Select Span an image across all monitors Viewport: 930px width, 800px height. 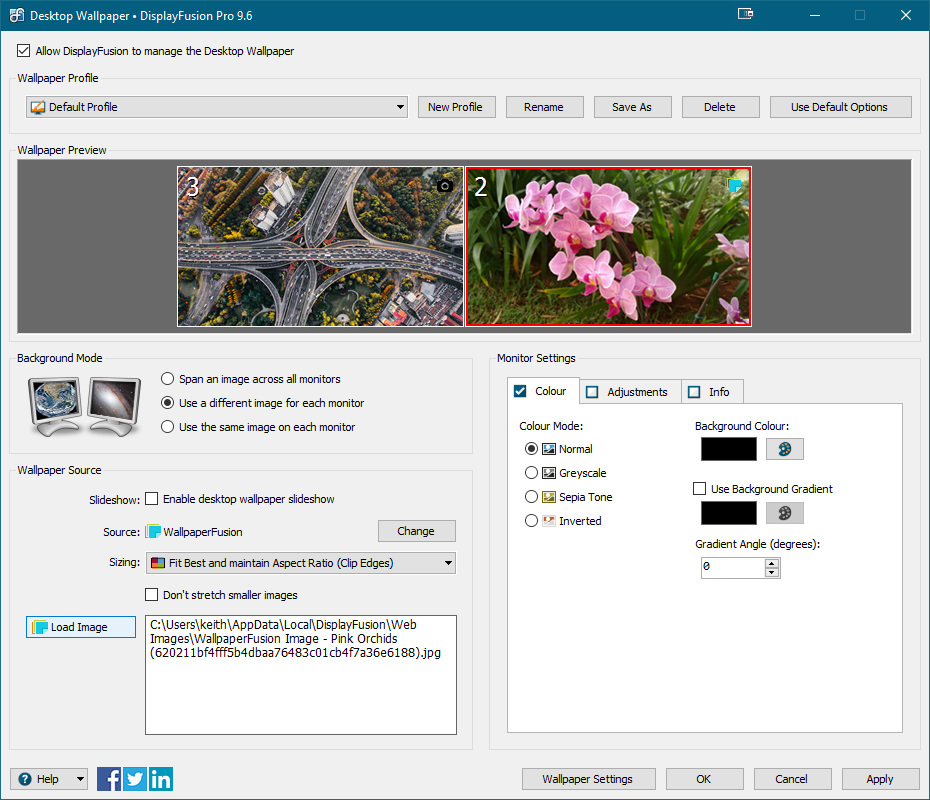pos(169,379)
